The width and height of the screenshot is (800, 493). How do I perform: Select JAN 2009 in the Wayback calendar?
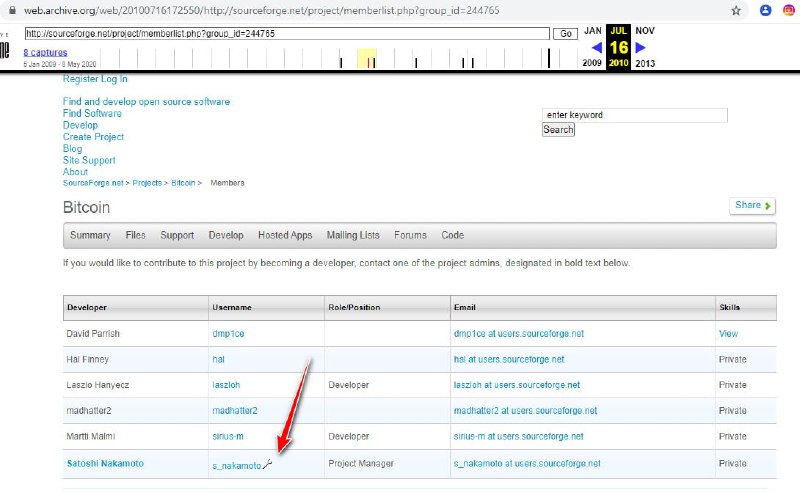[592, 46]
